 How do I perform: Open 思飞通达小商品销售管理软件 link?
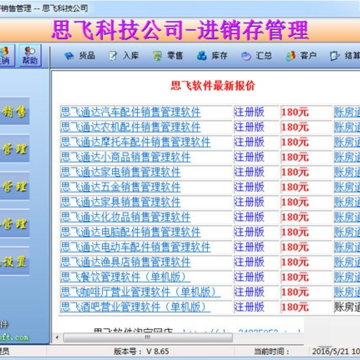pyautogui.click(x=125, y=157)
